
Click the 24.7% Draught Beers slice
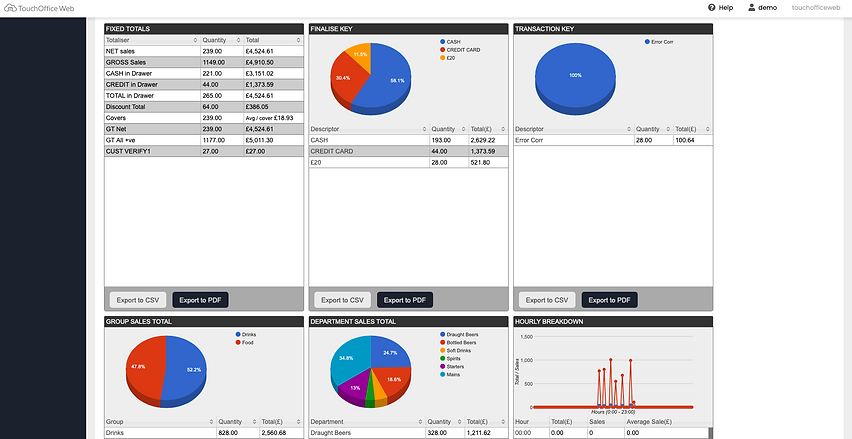click(390, 353)
